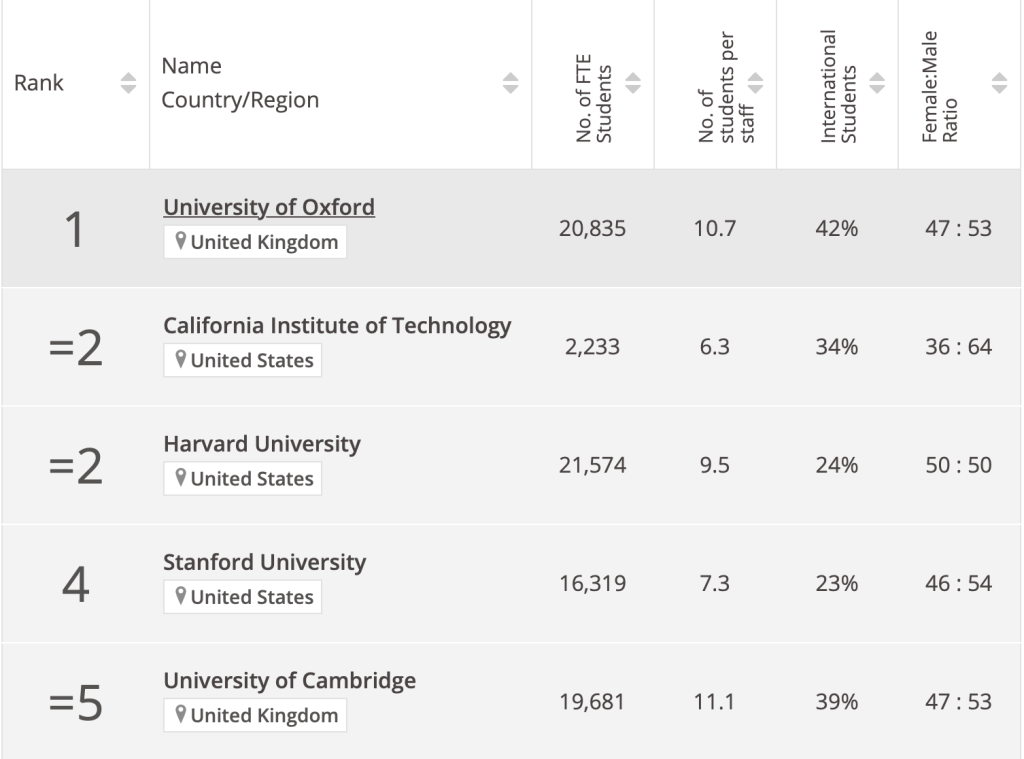The image size is (1024, 759).
Task: Click the International Students header text
Action: pos(839,86)
